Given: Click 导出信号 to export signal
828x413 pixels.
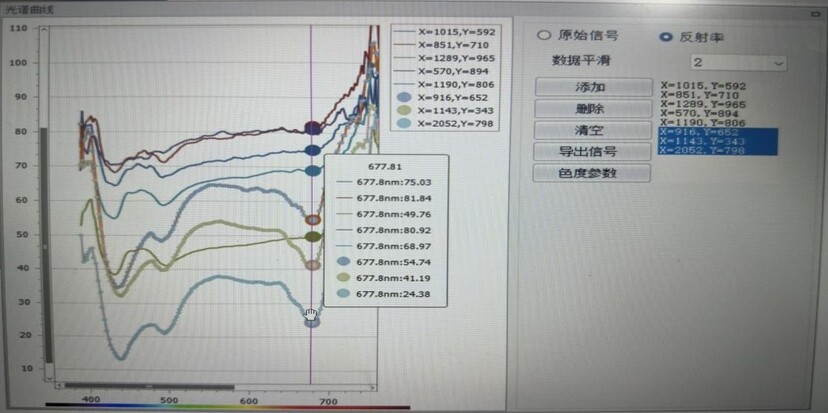Looking at the screenshot, I should 592,152.
